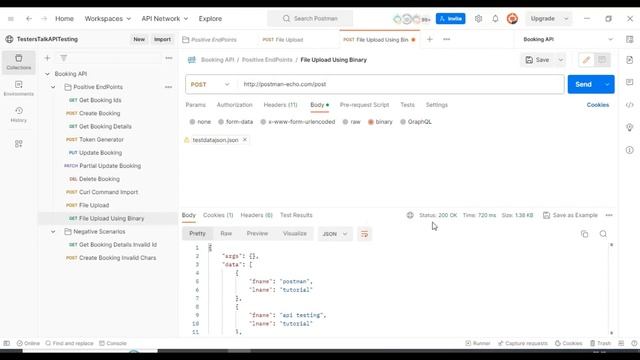
Task: Change the POST method dropdown
Action: (x=210, y=84)
